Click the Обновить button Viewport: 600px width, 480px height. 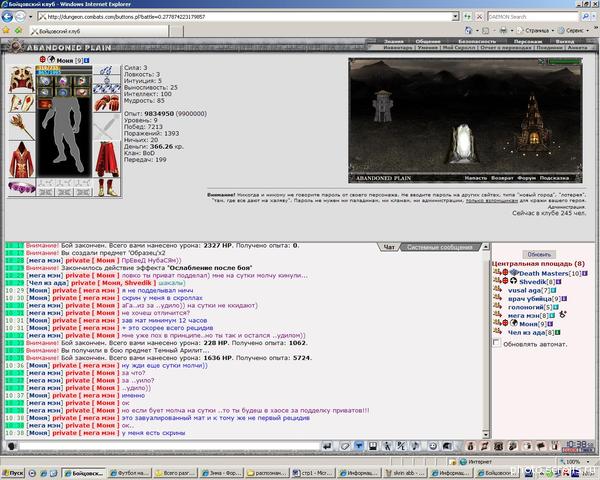[539, 255]
